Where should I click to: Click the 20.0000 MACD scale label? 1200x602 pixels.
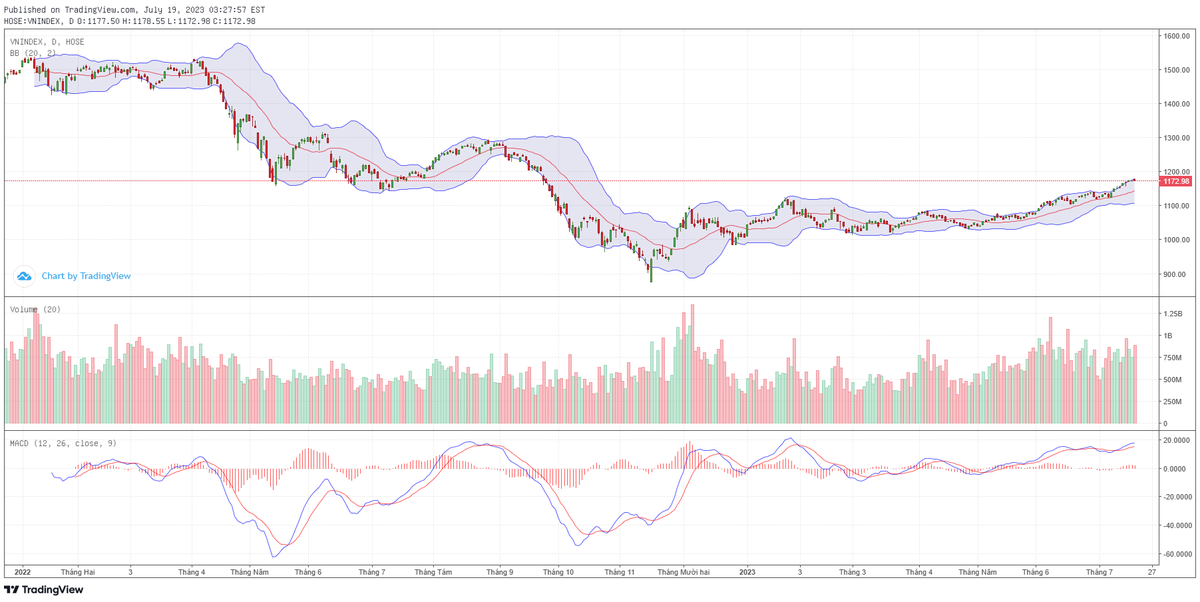pyautogui.click(x=1175, y=440)
